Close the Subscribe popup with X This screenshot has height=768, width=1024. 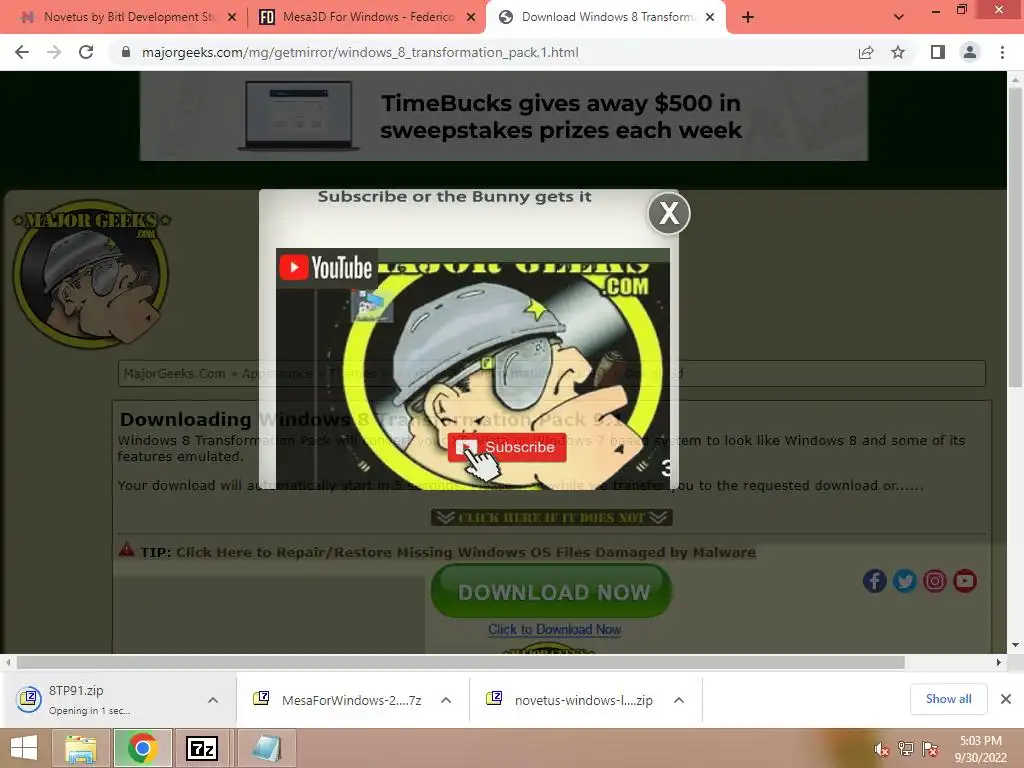tap(669, 213)
